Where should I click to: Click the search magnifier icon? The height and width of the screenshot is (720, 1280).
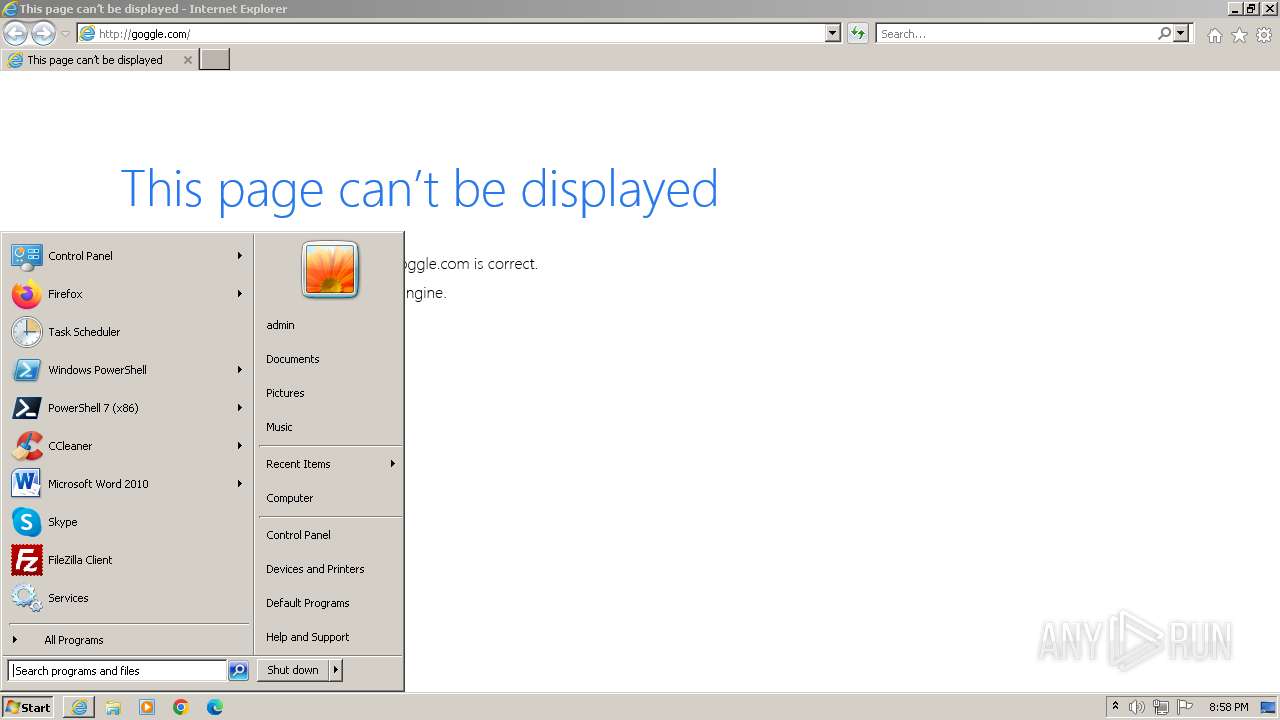pyautogui.click(x=1164, y=34)
